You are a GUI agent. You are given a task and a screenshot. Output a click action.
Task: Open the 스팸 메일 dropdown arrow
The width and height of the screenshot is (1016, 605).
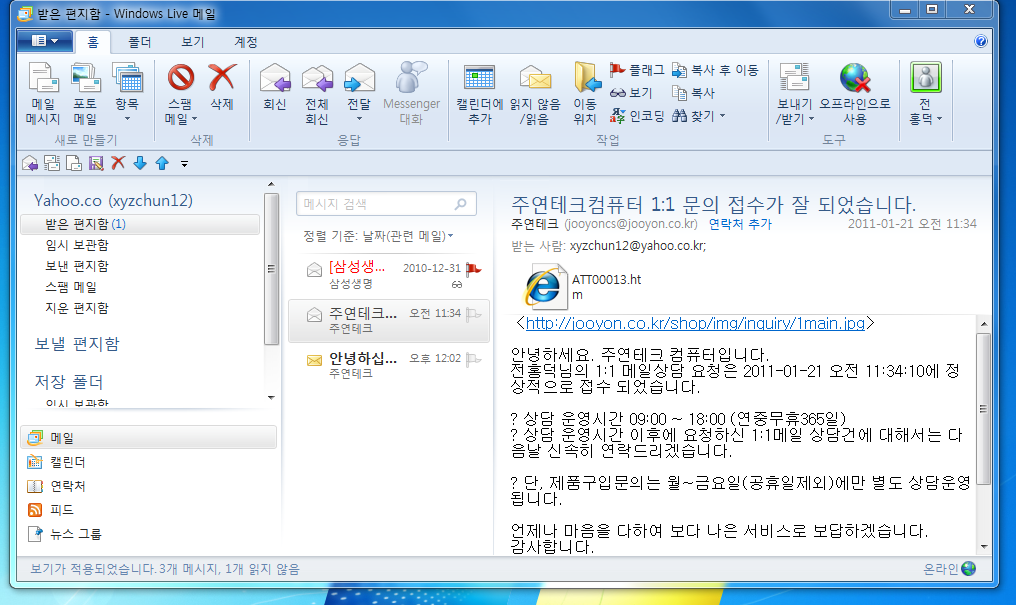pos(194,119)
